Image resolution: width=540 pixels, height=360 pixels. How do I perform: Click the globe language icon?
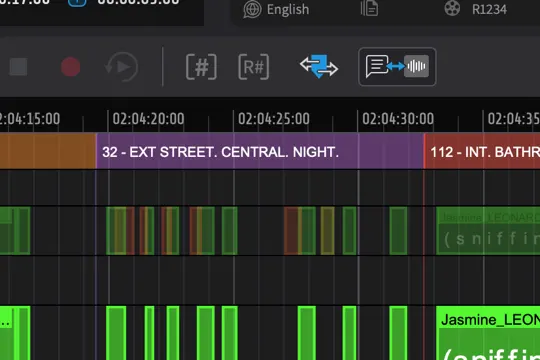coord(252,9)
